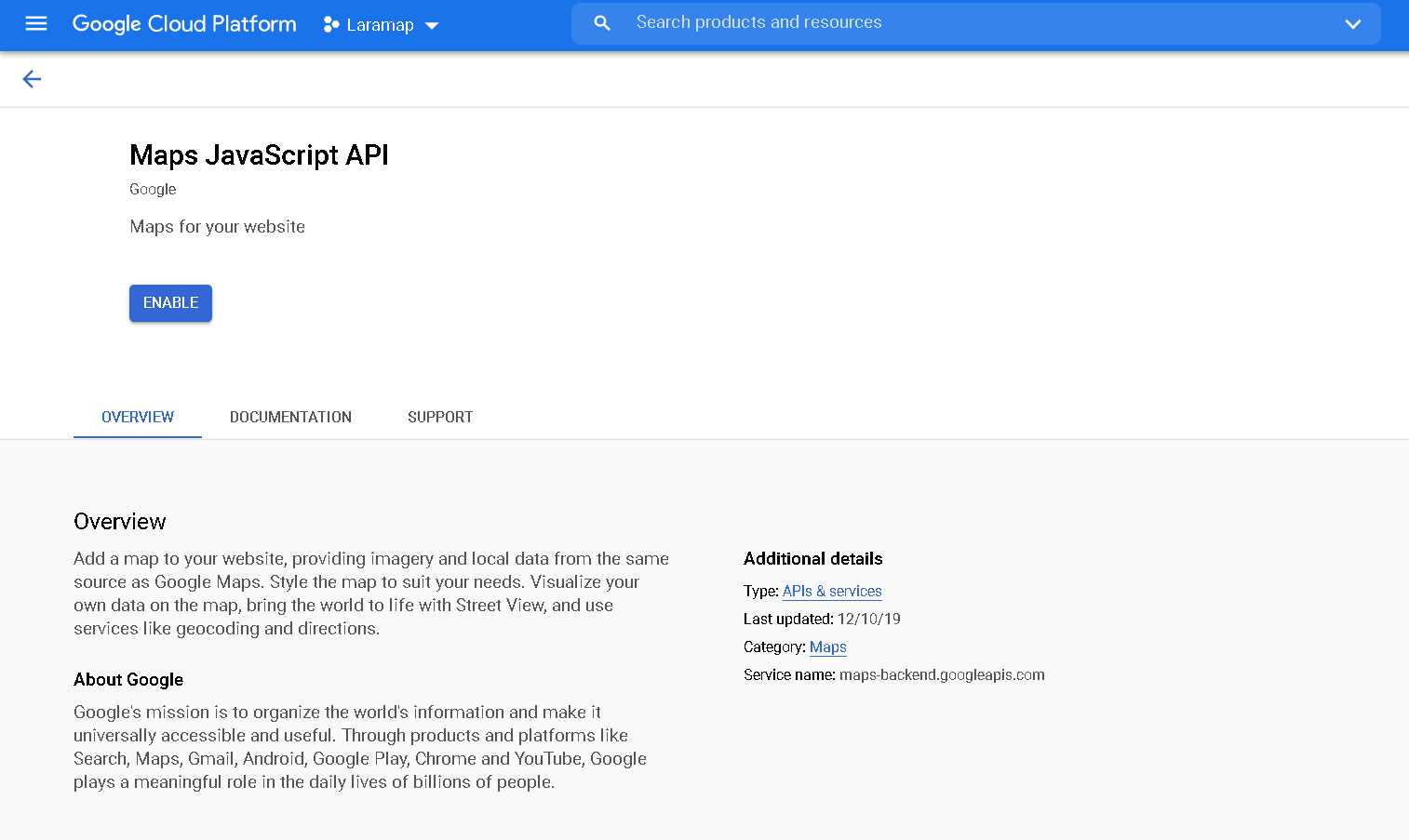Enable the Maps JavaScript API
The width and height of the screenshot is (1409, 840).
[x=170, y=302]
